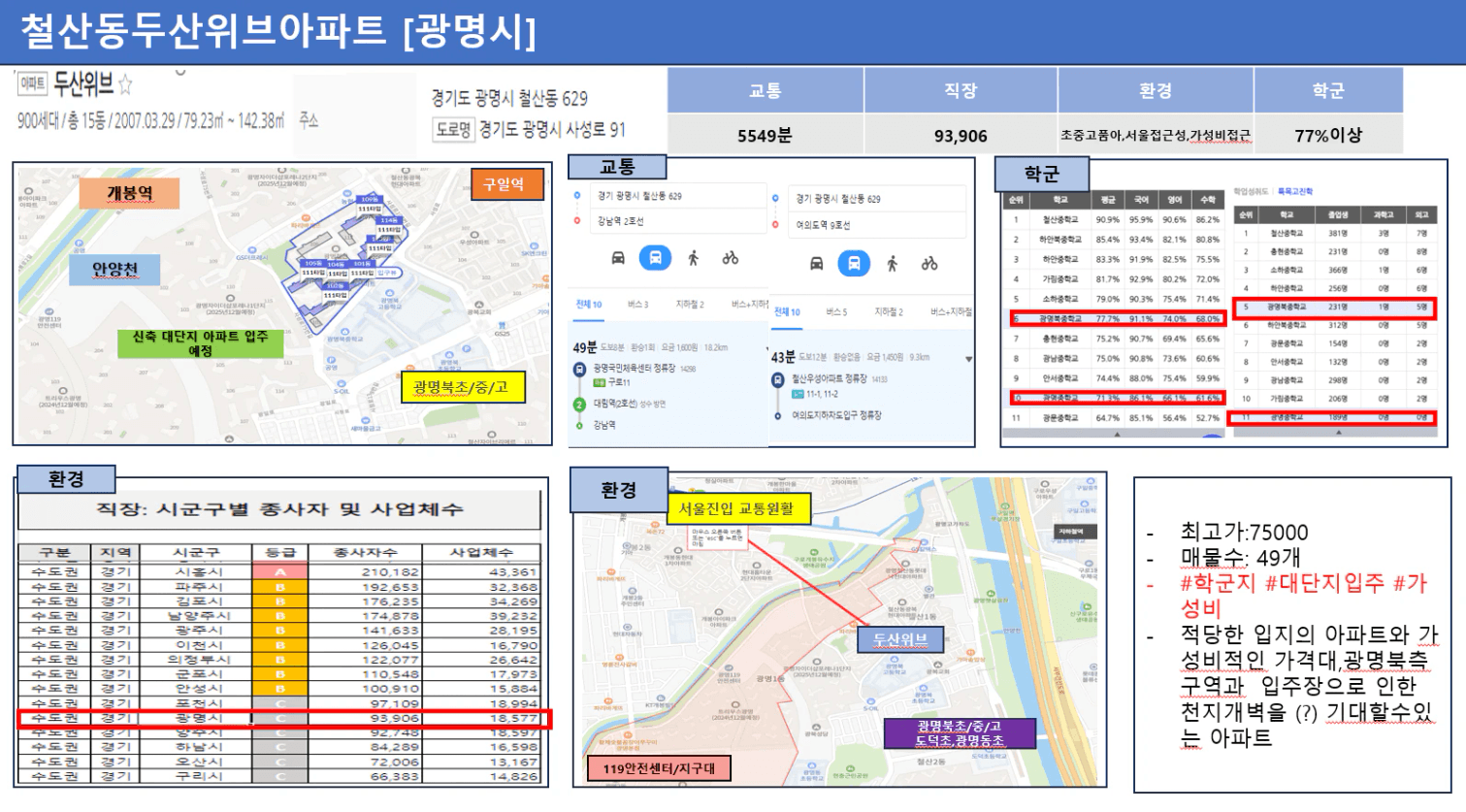This screenshot has width=1466, height=812.
Task: Click the 최고가:75000 note line
Action: coord(1243,532)
